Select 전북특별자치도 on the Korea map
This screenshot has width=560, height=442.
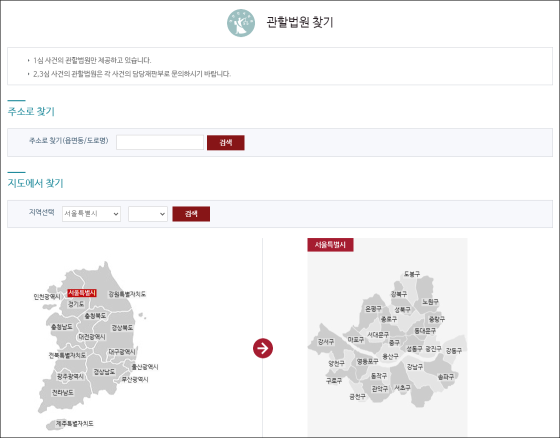(x=67, y=355)
